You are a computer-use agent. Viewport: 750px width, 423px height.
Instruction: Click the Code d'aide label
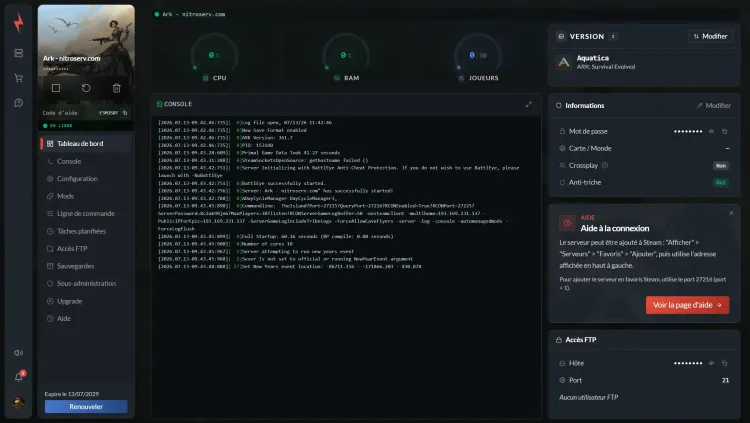click(60, 113)
